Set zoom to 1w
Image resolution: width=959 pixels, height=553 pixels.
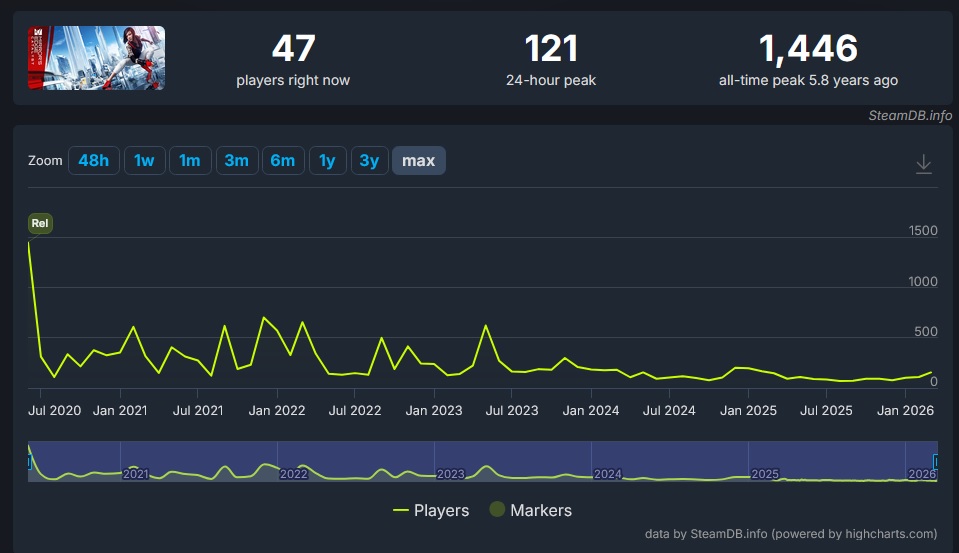[x=144, y=161]
